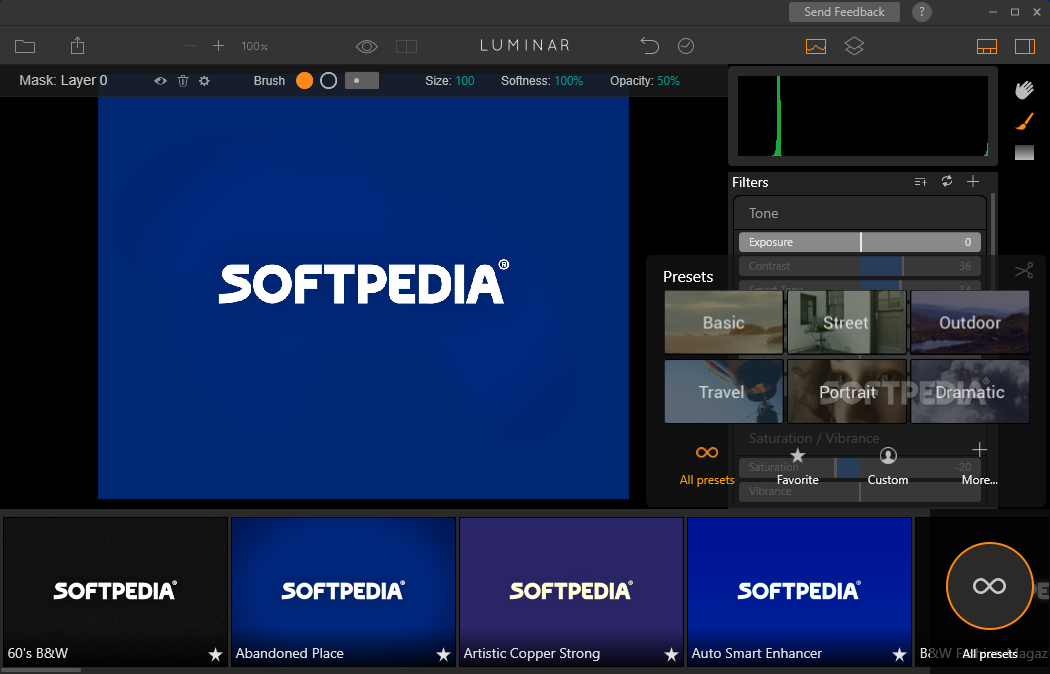
Task: Open mask settings gear icon
Action: click(204, 81)
